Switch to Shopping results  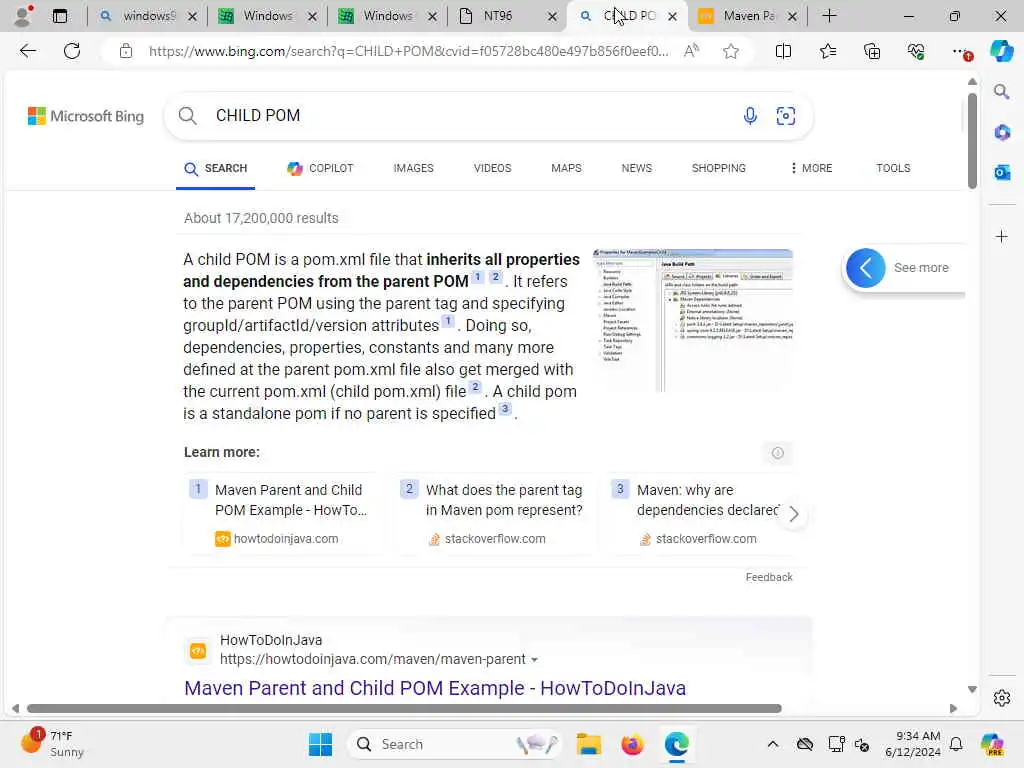click(x=718, y=168)
